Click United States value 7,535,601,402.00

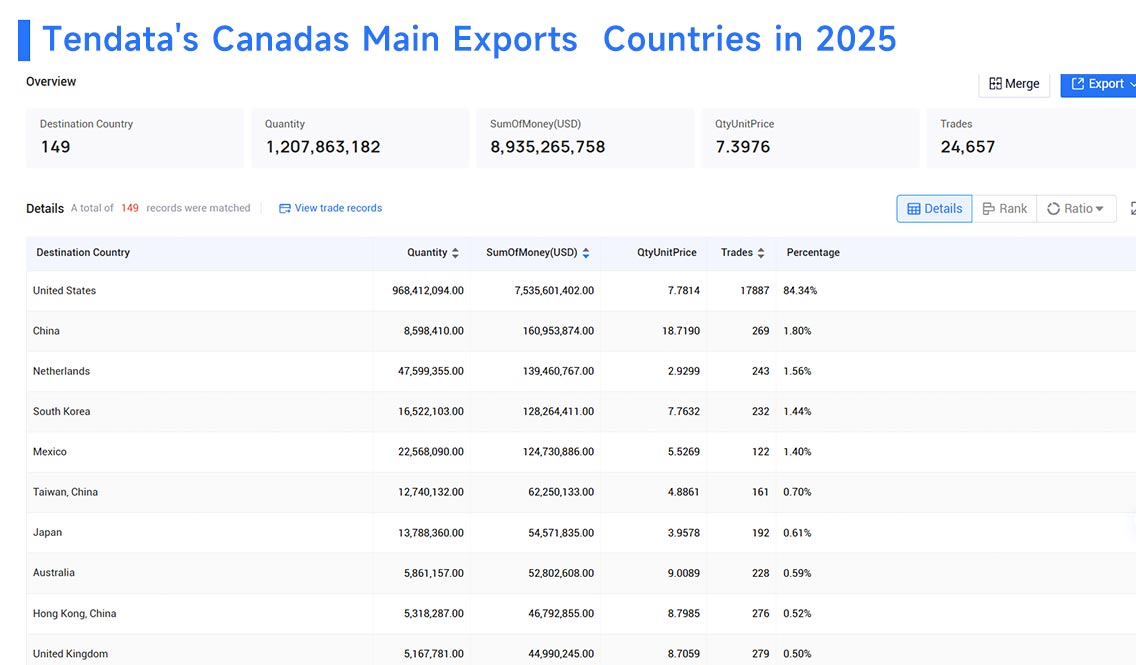pyautogui.click(x=554, y=290)
